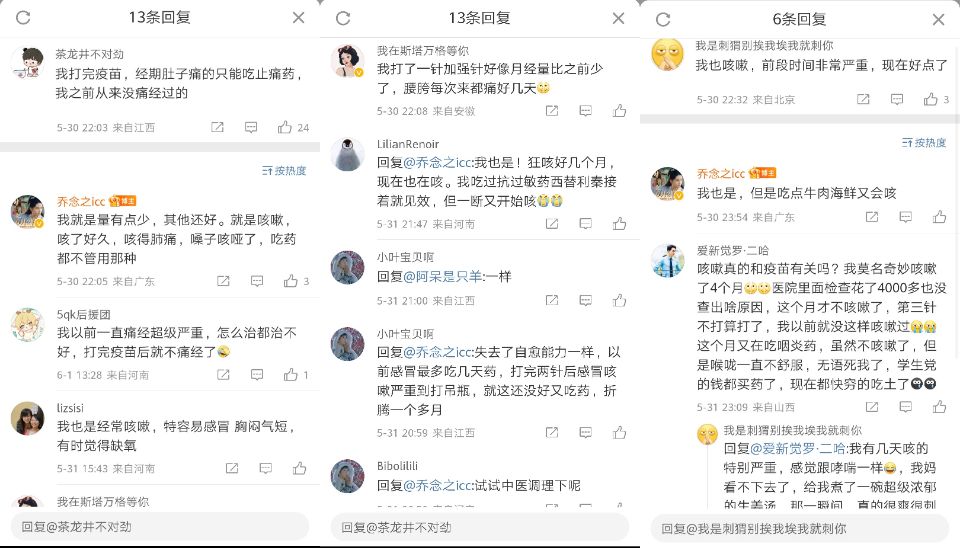Click the 回复@茶龙井不对劲 input in left panel
This screenshot has width=960, height=548.
160,527
